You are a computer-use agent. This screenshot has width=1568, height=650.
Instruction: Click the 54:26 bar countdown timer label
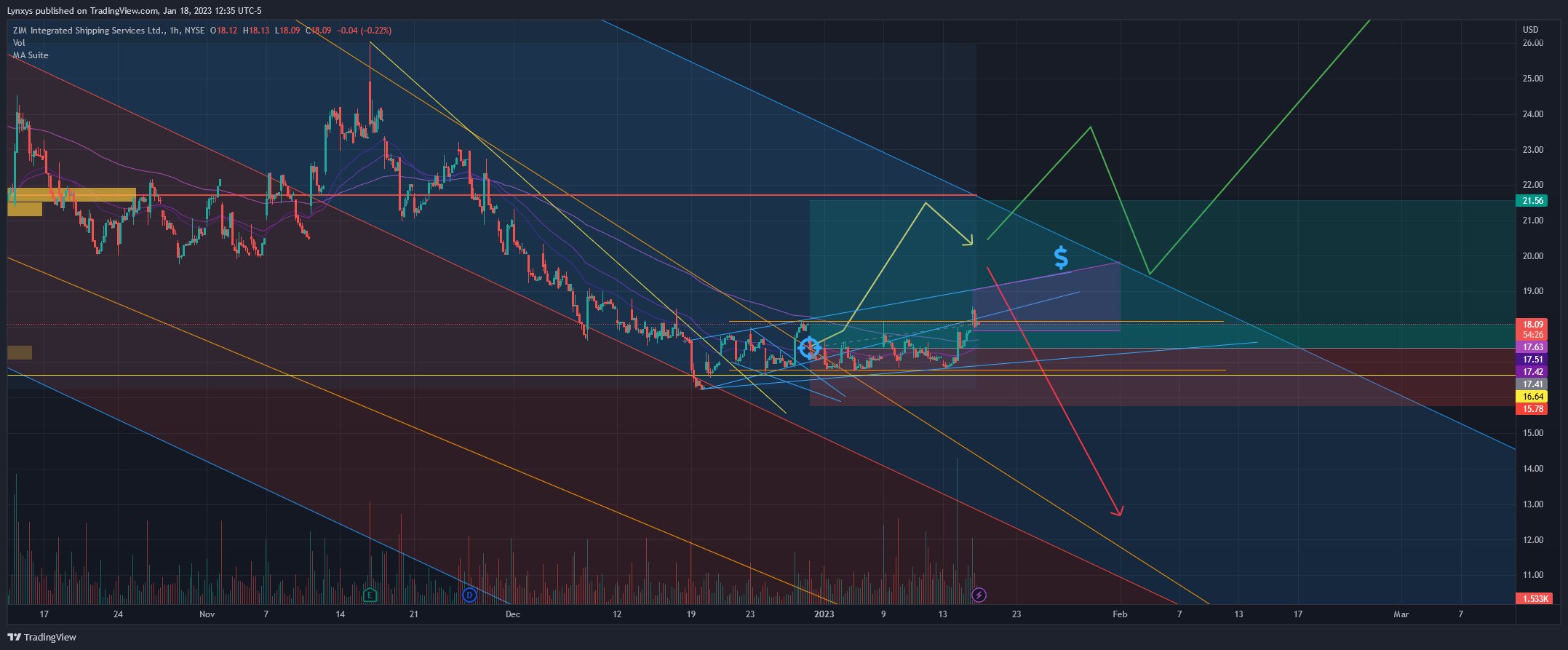[x=1533, y=336]
